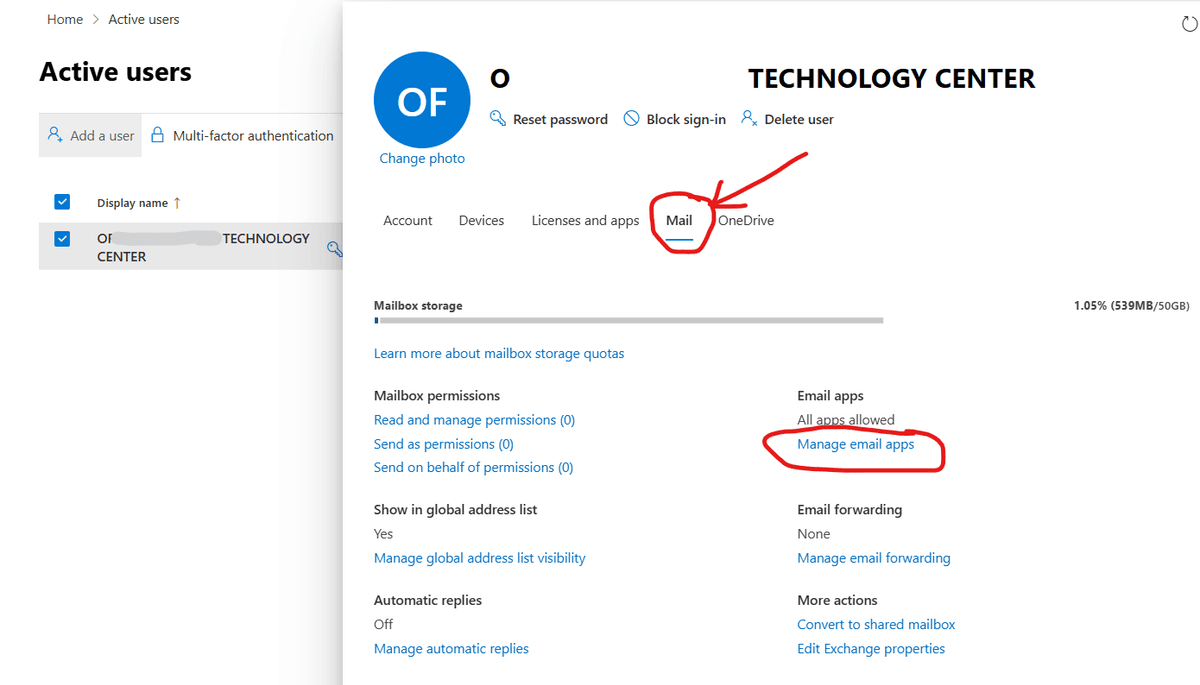Click the Mailbox storage progress bar
This screenshot has height=685, width=1200.
coord(628,321)
